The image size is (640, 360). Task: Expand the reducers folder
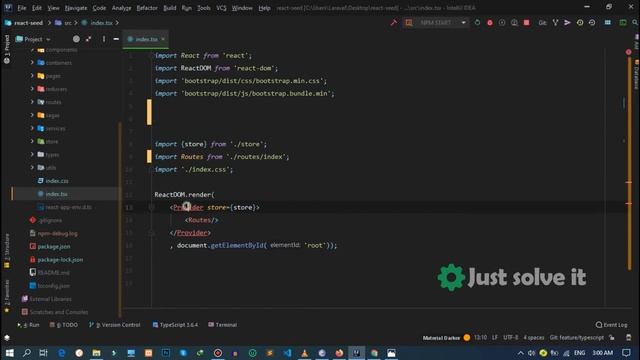click(x=32, y=89)
